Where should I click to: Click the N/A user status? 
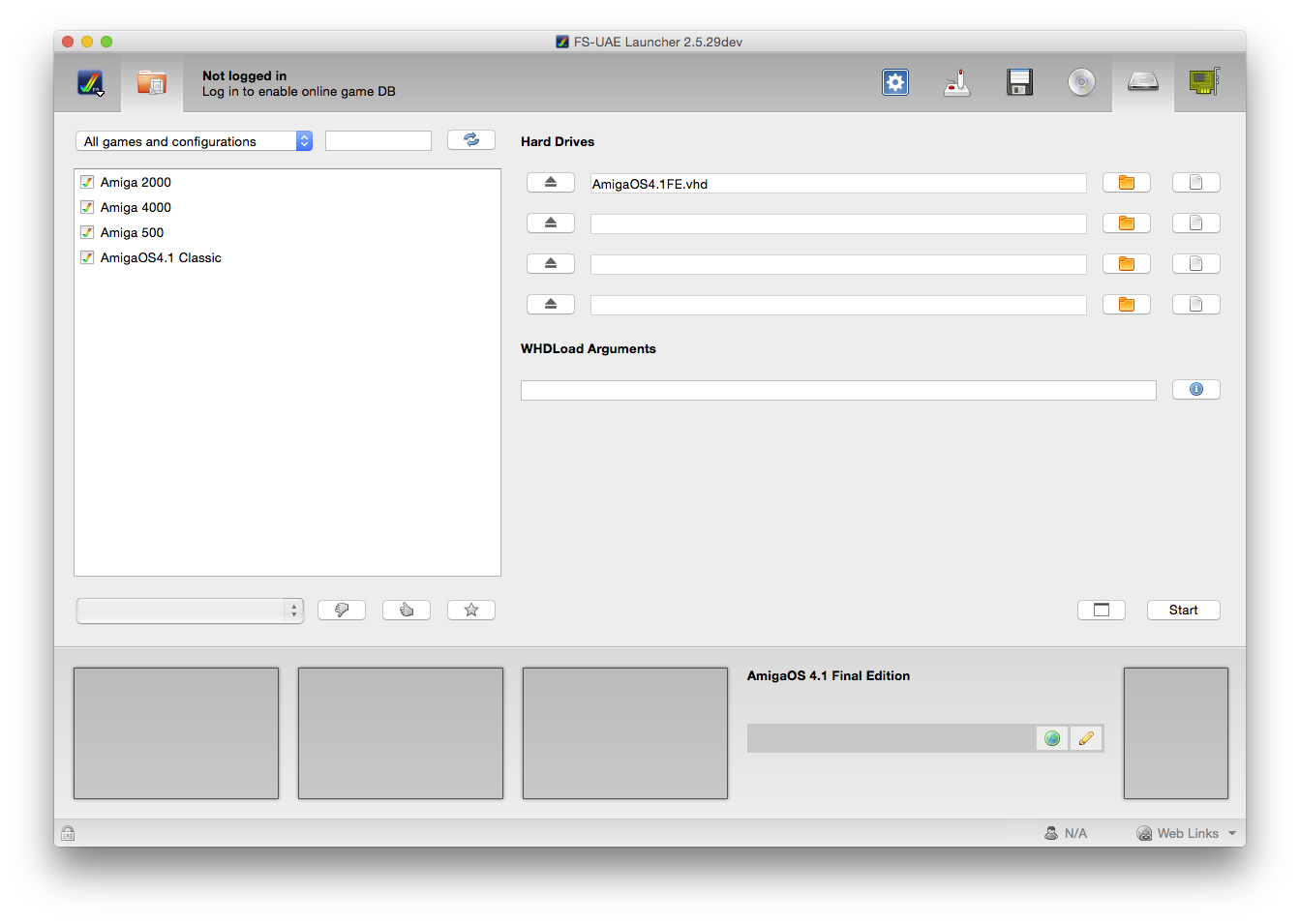[x=1066, y=833]
